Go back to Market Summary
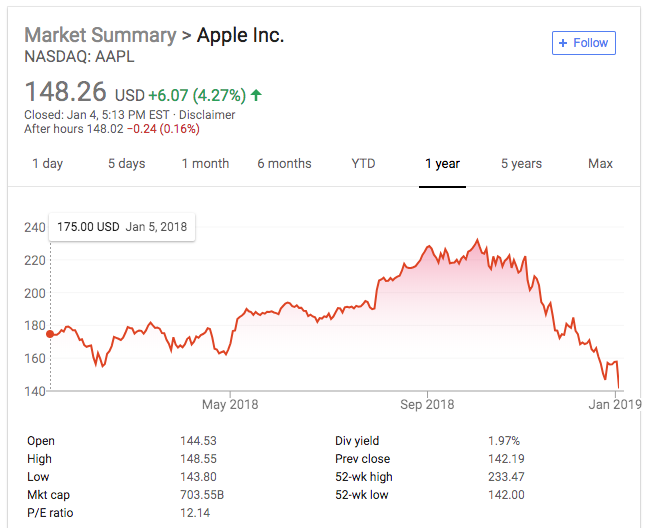The width and height of the screenshot is (647, 528). click(100, 35)
